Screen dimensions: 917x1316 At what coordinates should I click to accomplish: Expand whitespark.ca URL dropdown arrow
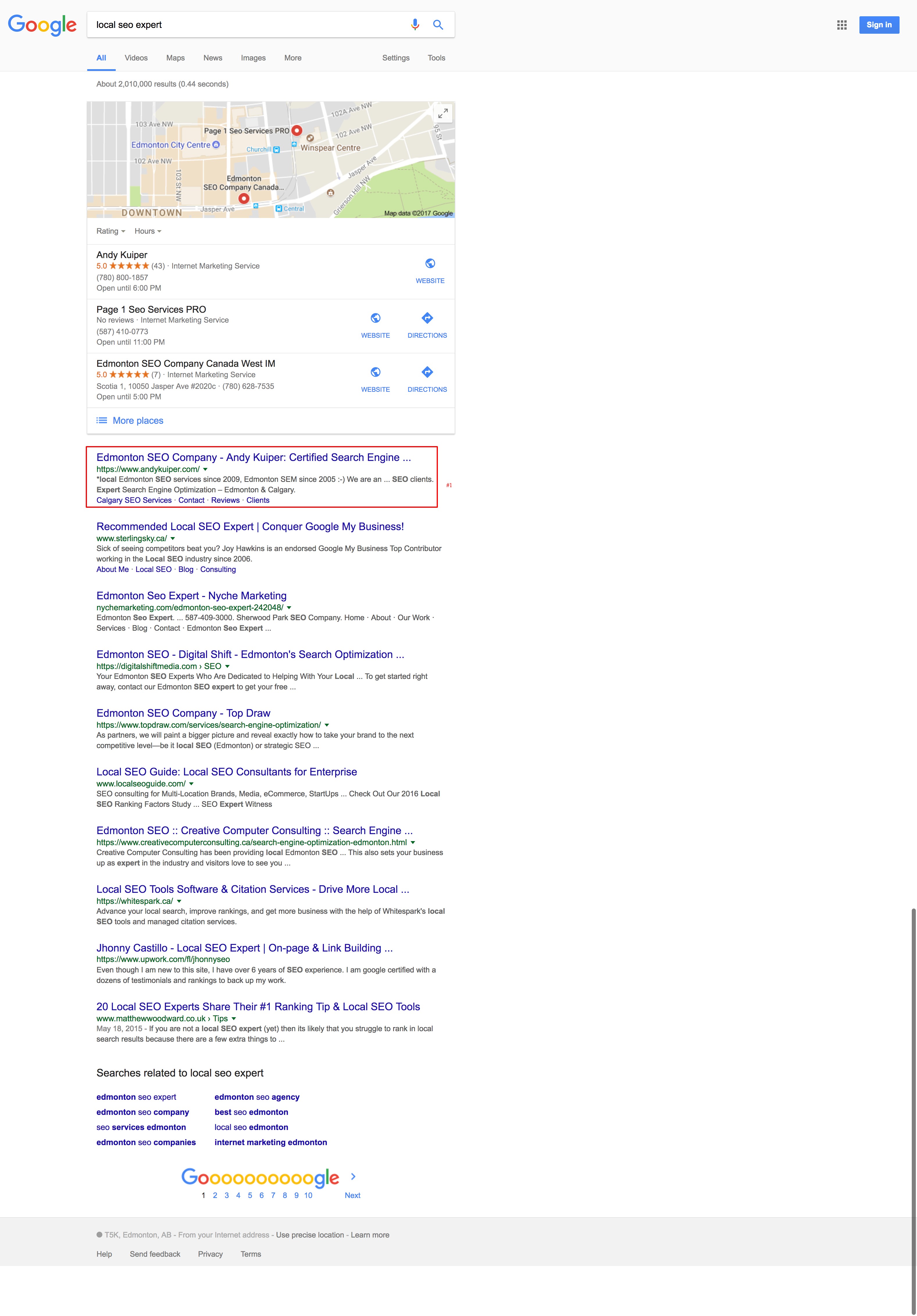(x=179, y=902)
